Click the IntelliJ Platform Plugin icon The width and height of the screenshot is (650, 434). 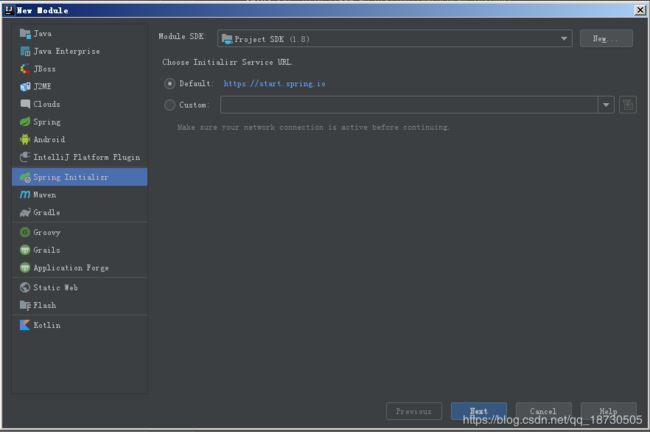[x=25, y=157]
